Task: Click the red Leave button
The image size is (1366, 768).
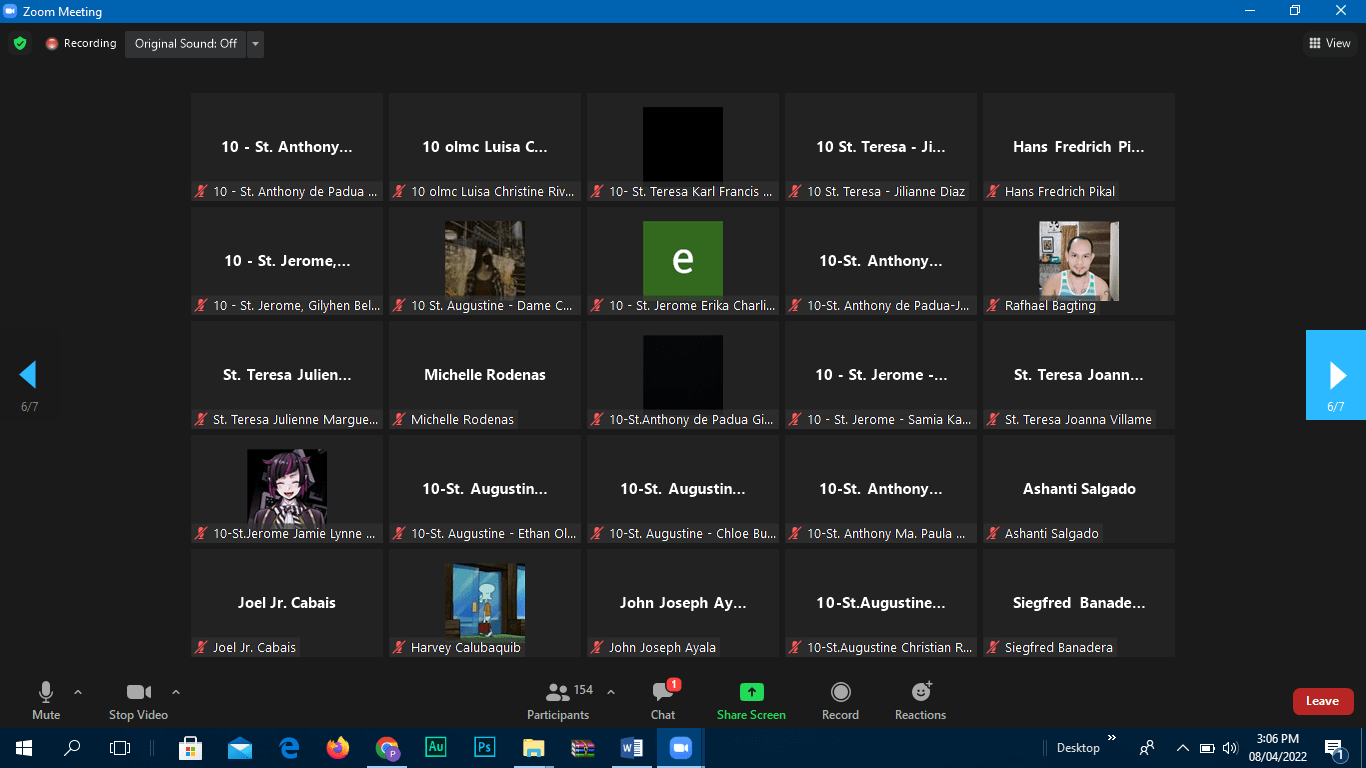Action: pyautogui.click(x=1322, y=701)
